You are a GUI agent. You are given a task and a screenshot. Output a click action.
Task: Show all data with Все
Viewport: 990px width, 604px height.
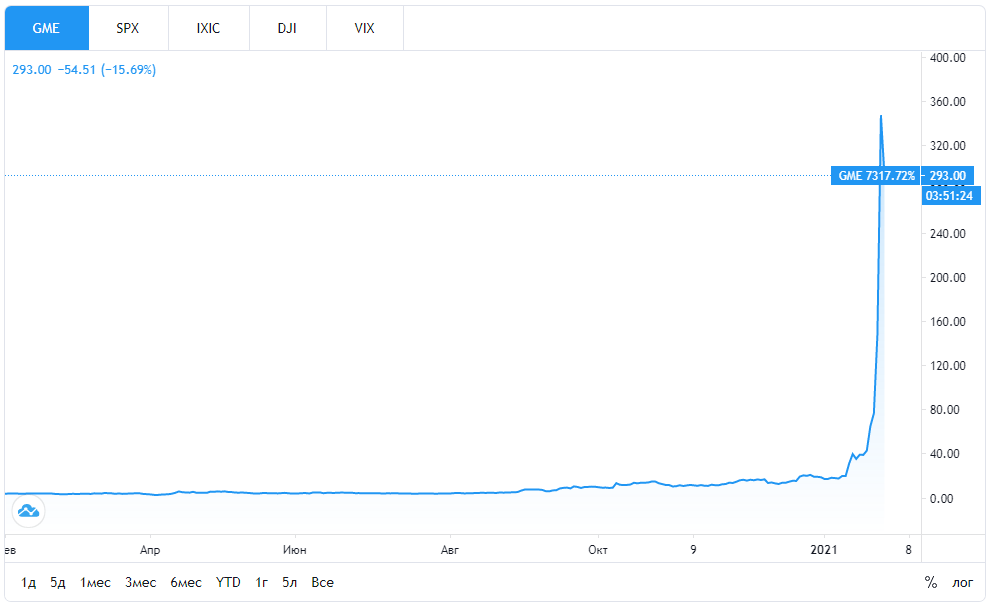pyautogui.click(x=323, y=583)
